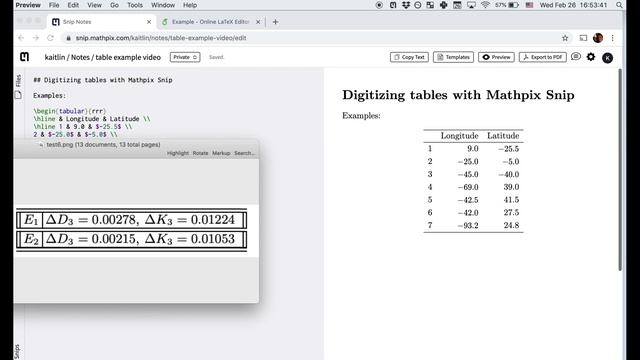Click the cast media icon in Chrome
This screenshot has width=640, height=360.
[583, 38]
